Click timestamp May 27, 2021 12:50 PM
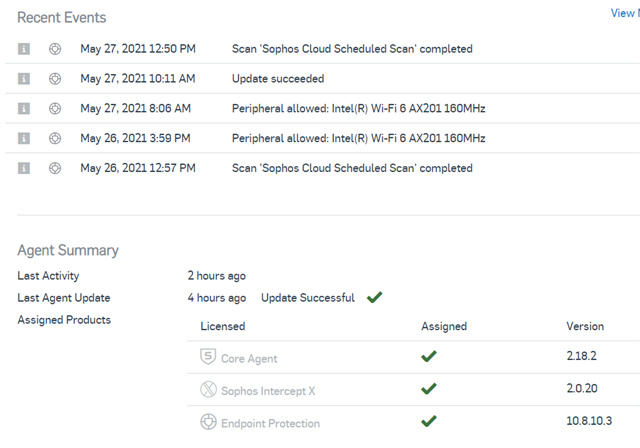Screen dimensions: 640x448 coord(138,49)
